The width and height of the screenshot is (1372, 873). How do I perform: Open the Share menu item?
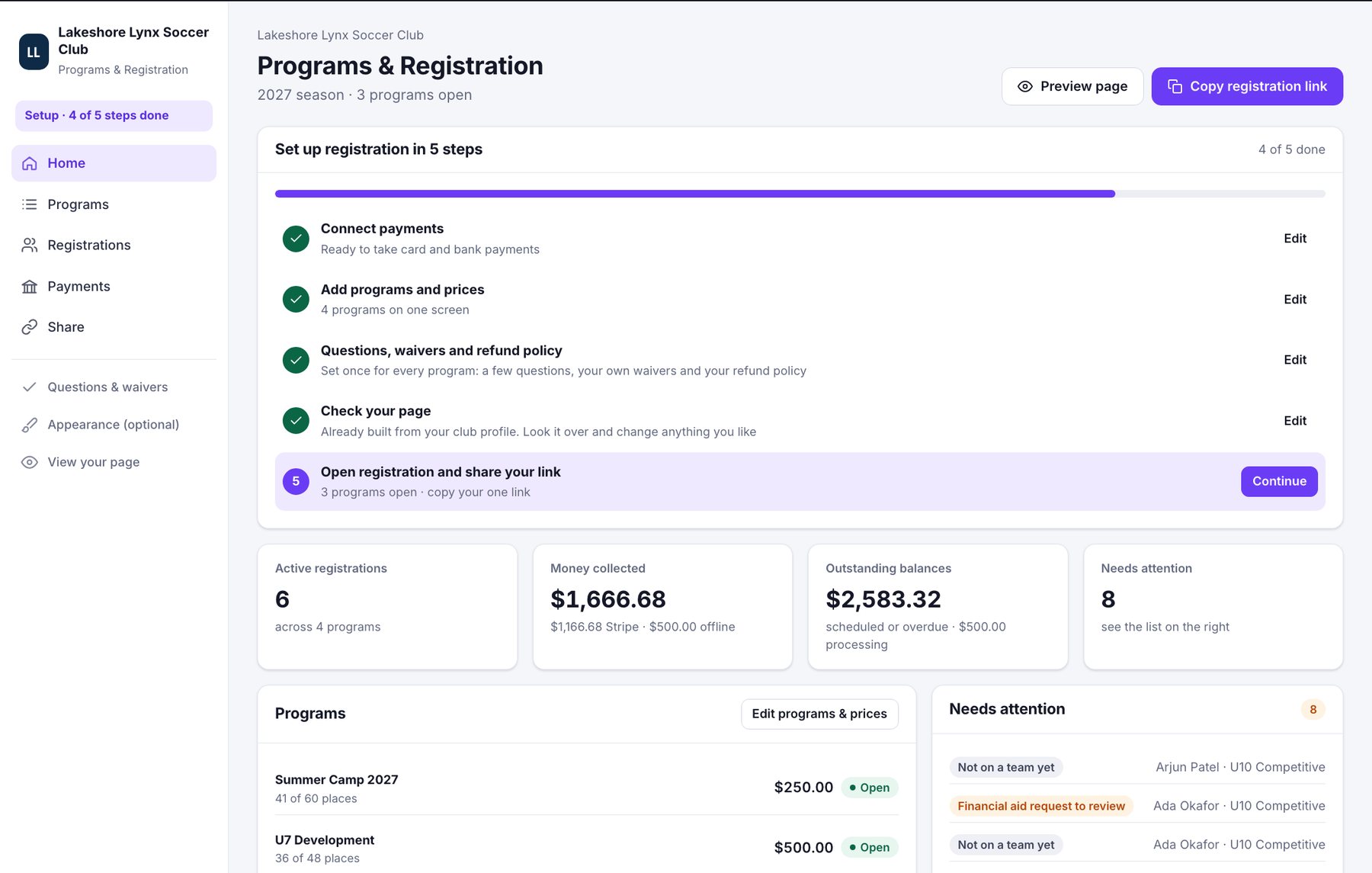[x=114, y=327]
